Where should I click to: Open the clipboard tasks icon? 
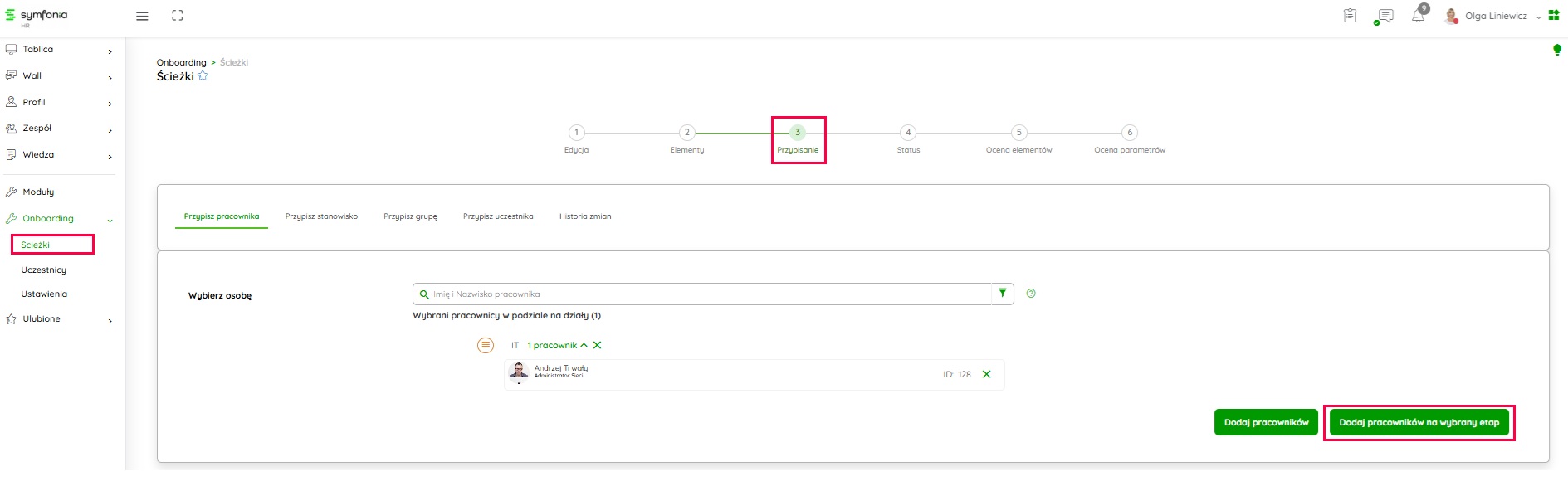pyautogui.click(x=1350, y=16)
